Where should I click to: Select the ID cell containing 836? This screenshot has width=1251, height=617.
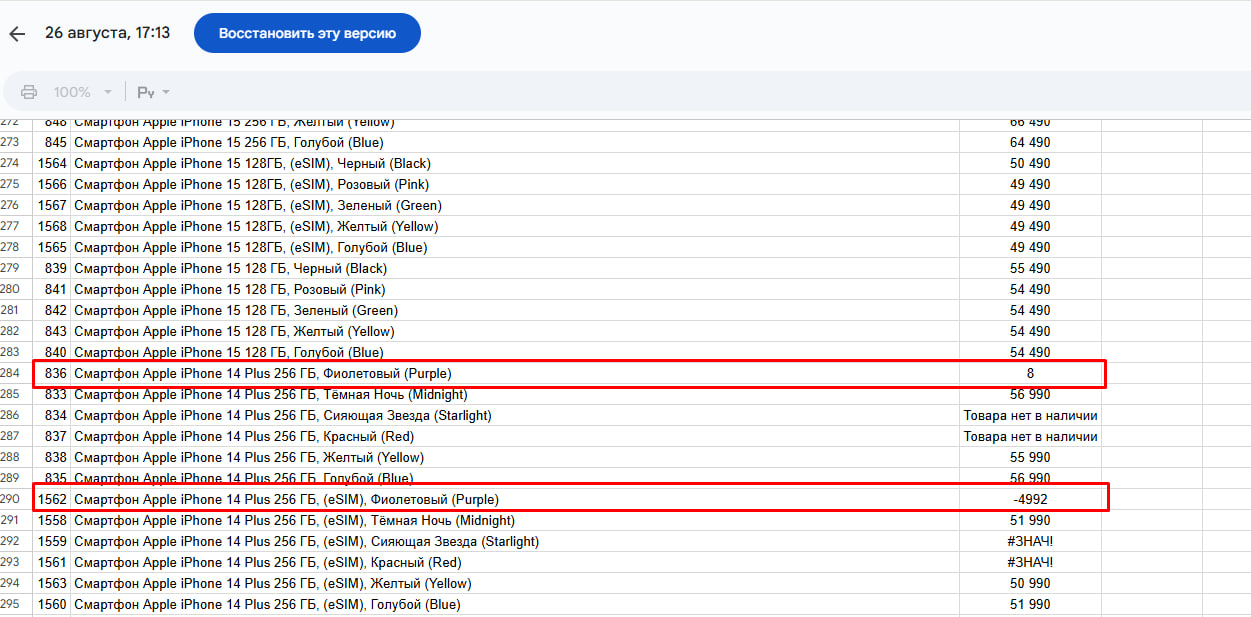(x=56, y=373)
